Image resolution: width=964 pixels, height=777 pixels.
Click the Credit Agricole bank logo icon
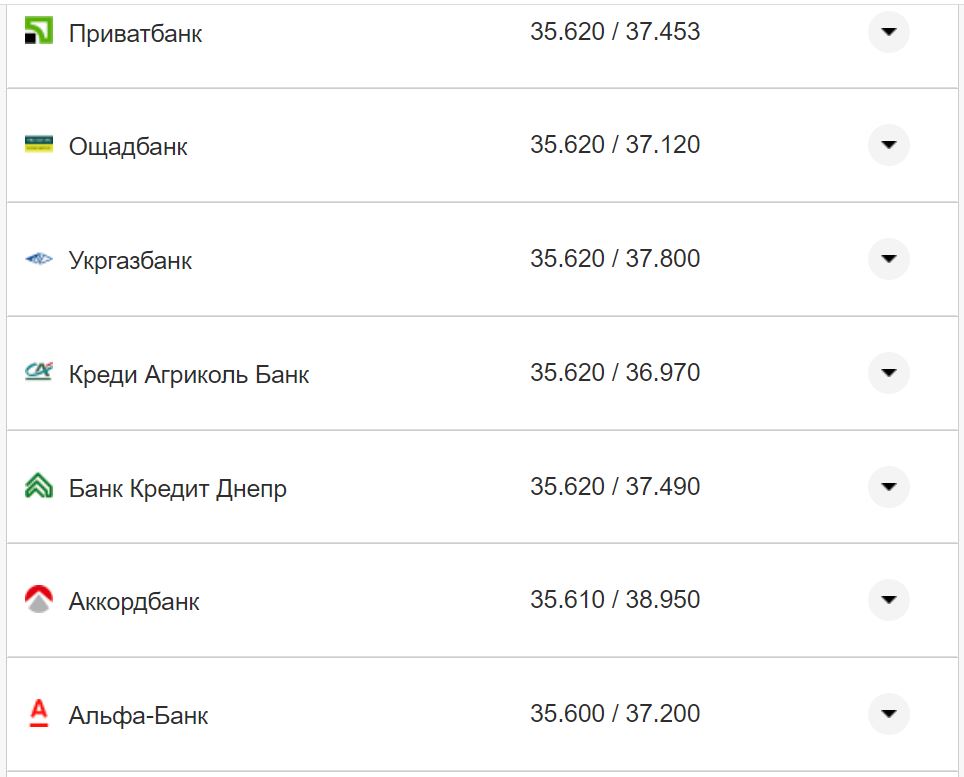pyautogui.click(x=37, y=373)
